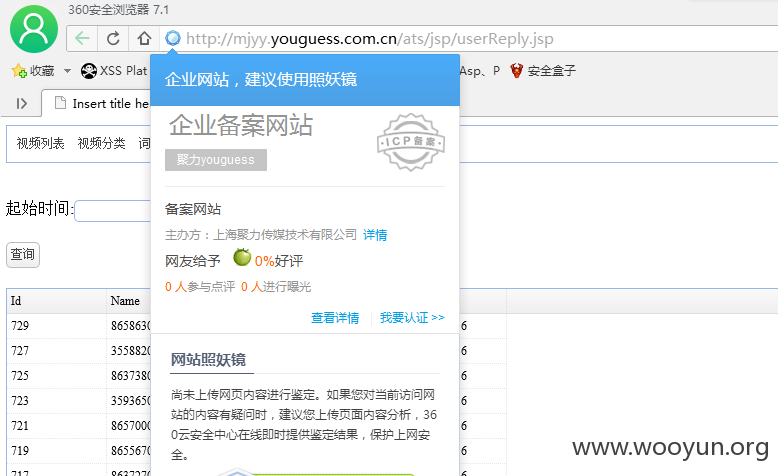778x476 pixels.
Task: Select the Id column header
Action: pyautogui.click(x=57, y=301)
